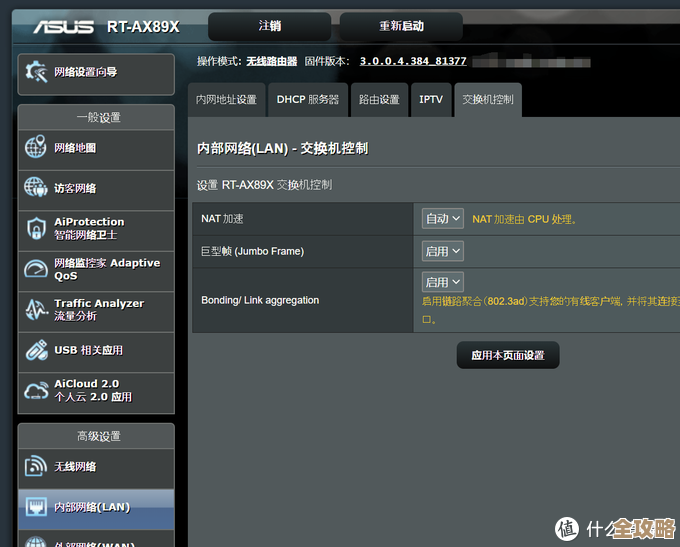Switch to the IPTV tab
Screen dimensions: 680x547
point(431,100)
